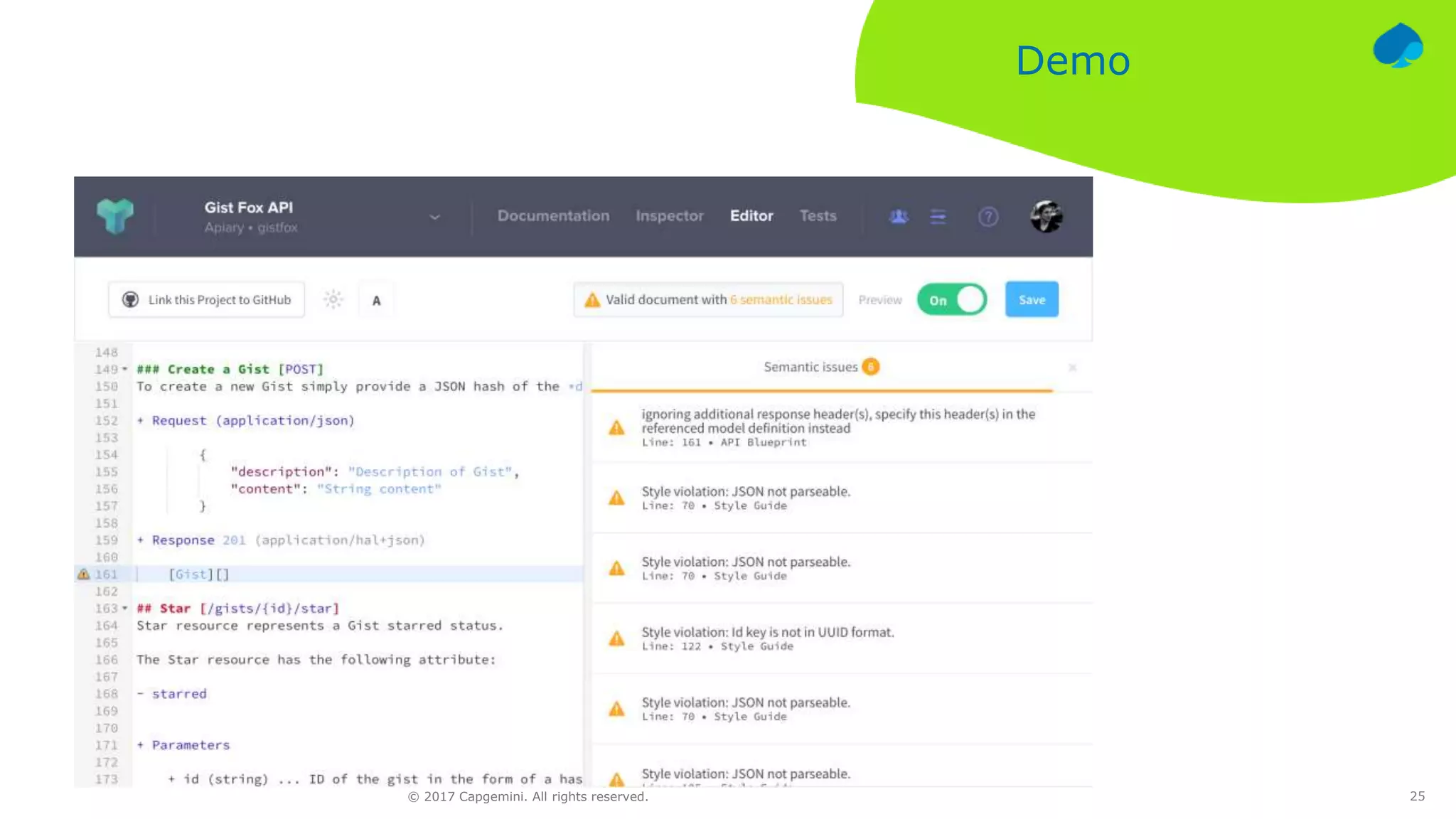This screenshot has width=1456, height=819.
Task: Click the Apiary logo icon
Action: click(115, 216)
